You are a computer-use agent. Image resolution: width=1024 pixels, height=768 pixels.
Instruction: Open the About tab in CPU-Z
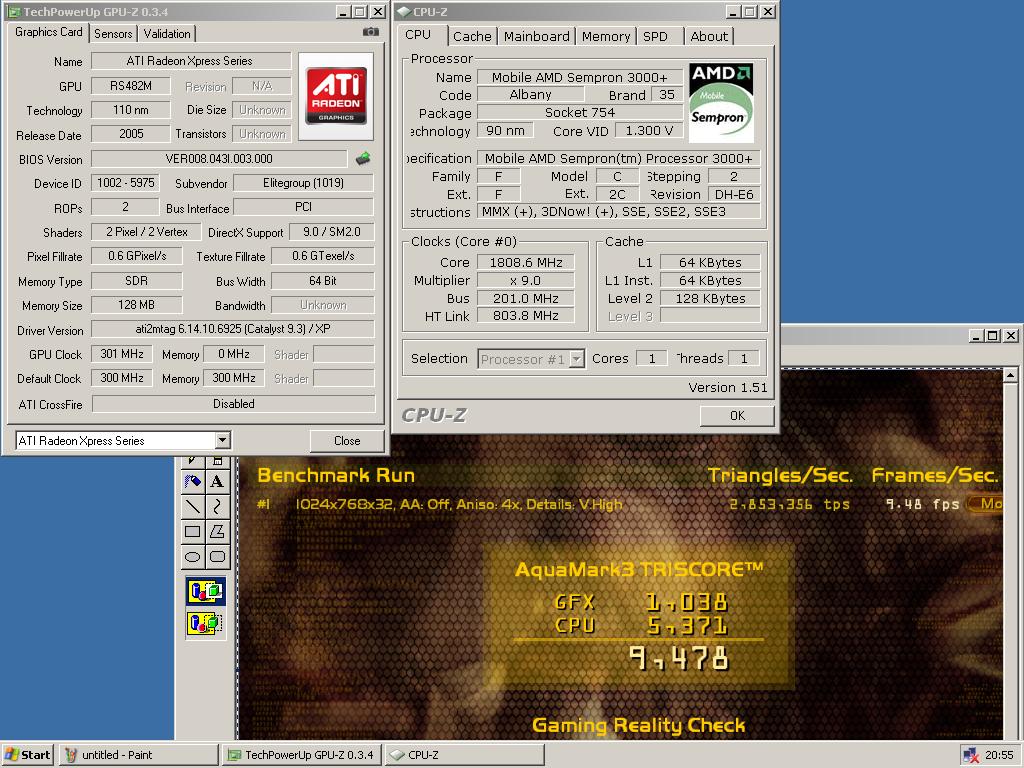tap(709, 37)
